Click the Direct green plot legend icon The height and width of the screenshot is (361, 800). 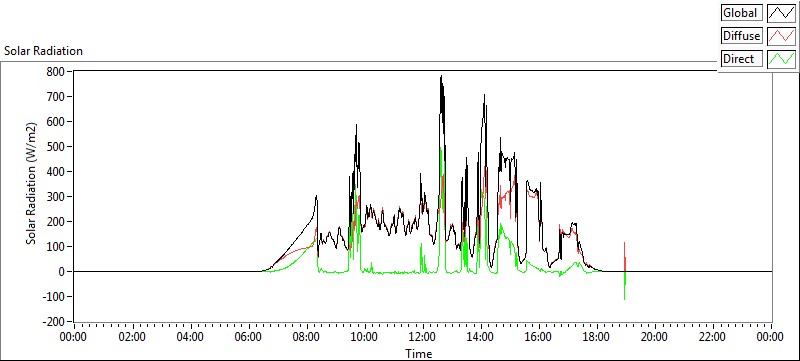coord(781,59)
